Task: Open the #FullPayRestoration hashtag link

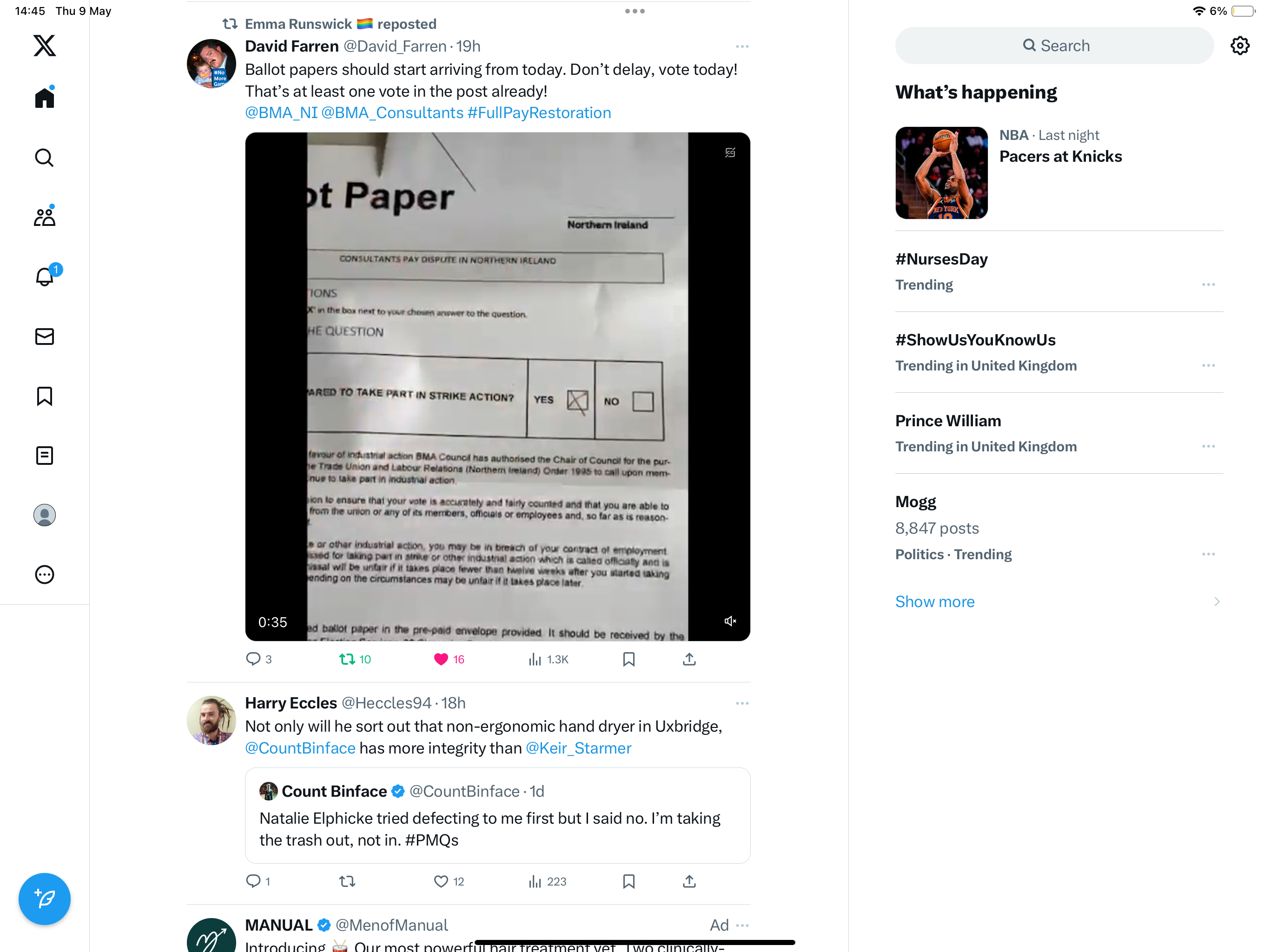Action: coord(539,112)
